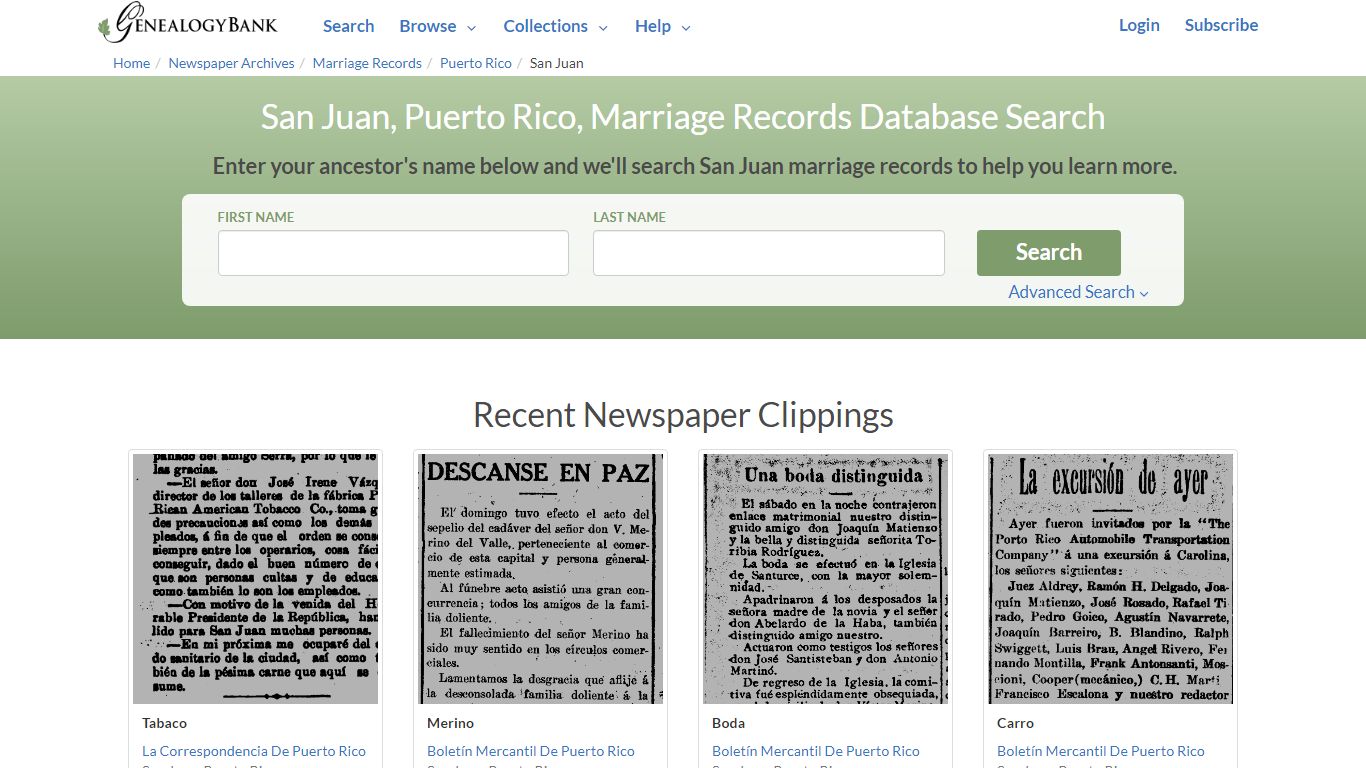Open La excursión de ayer clipping thumbnail
This screenshot has height=768, width=1366.
pos(1110,579)
